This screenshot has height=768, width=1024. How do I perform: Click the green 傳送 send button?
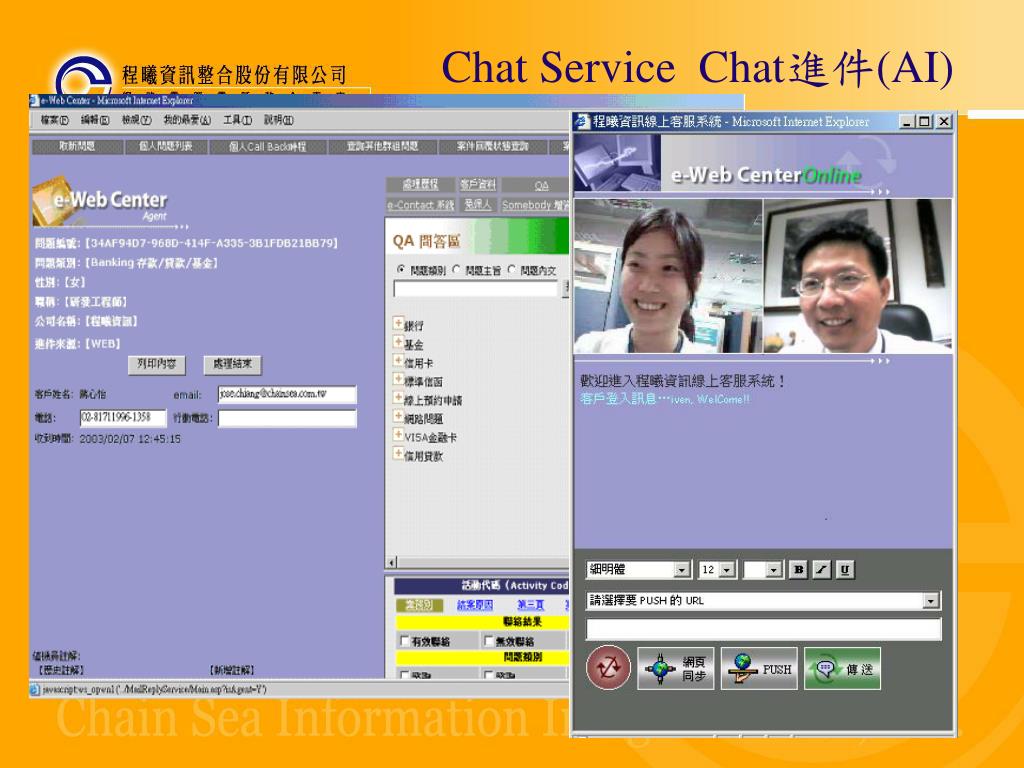click(842, 669)
